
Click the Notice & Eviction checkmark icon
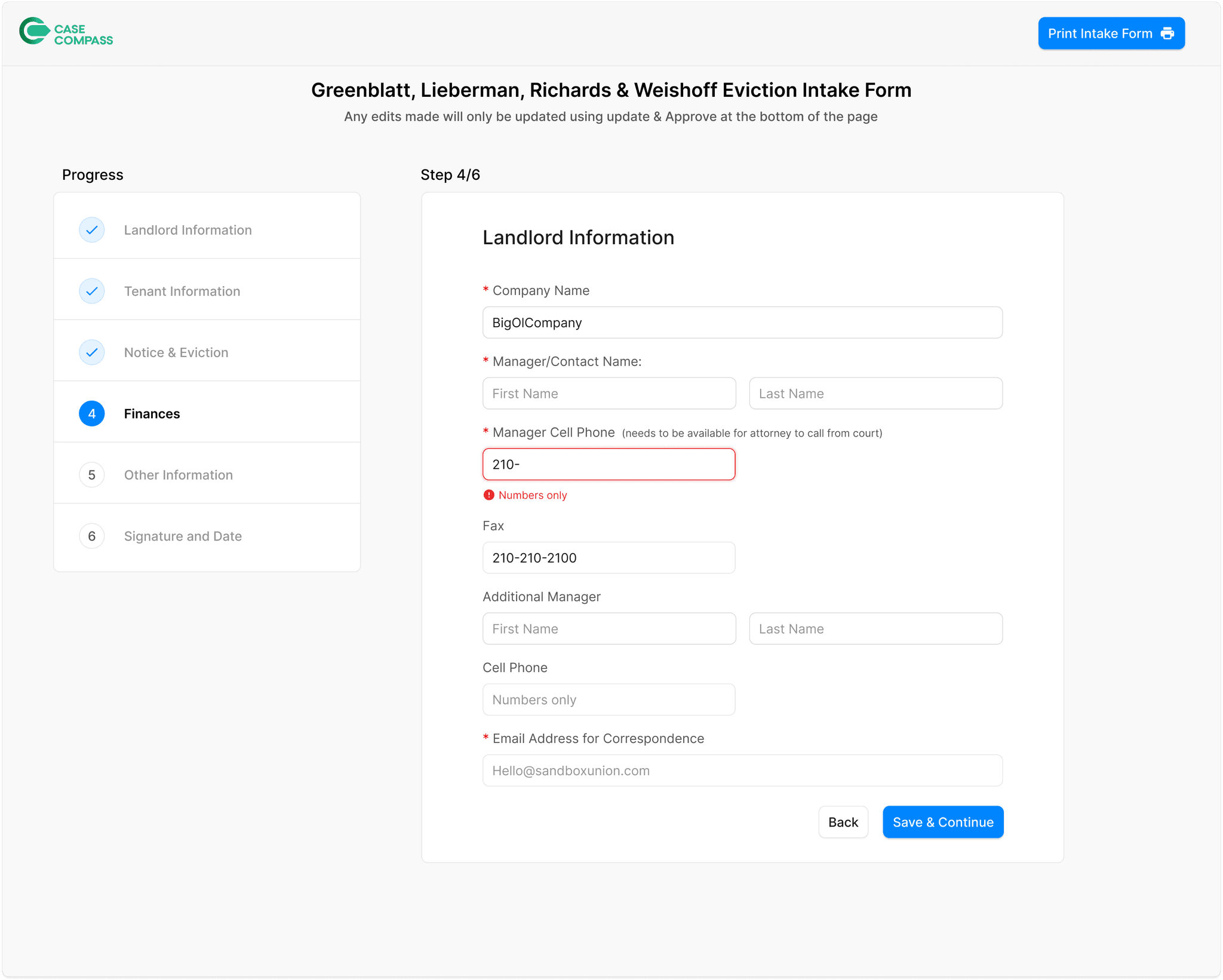(x=92, y=352)
